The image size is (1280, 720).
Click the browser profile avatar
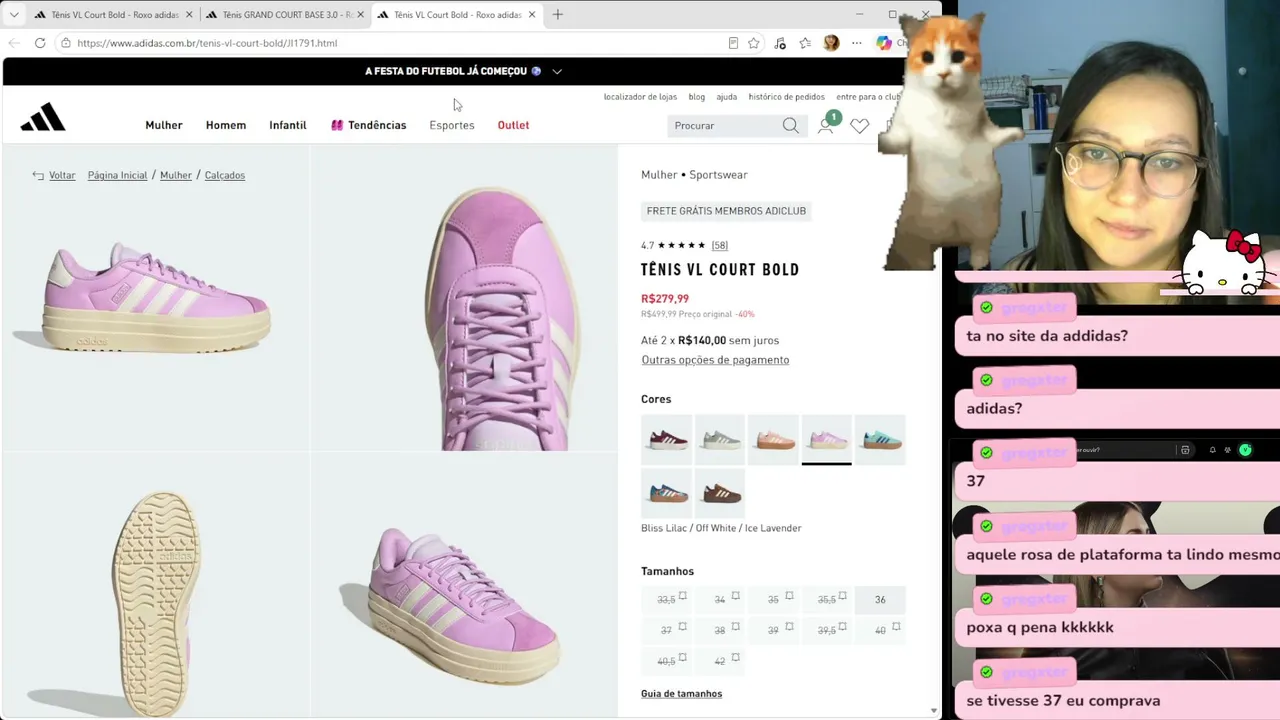[x=831, y=43]
